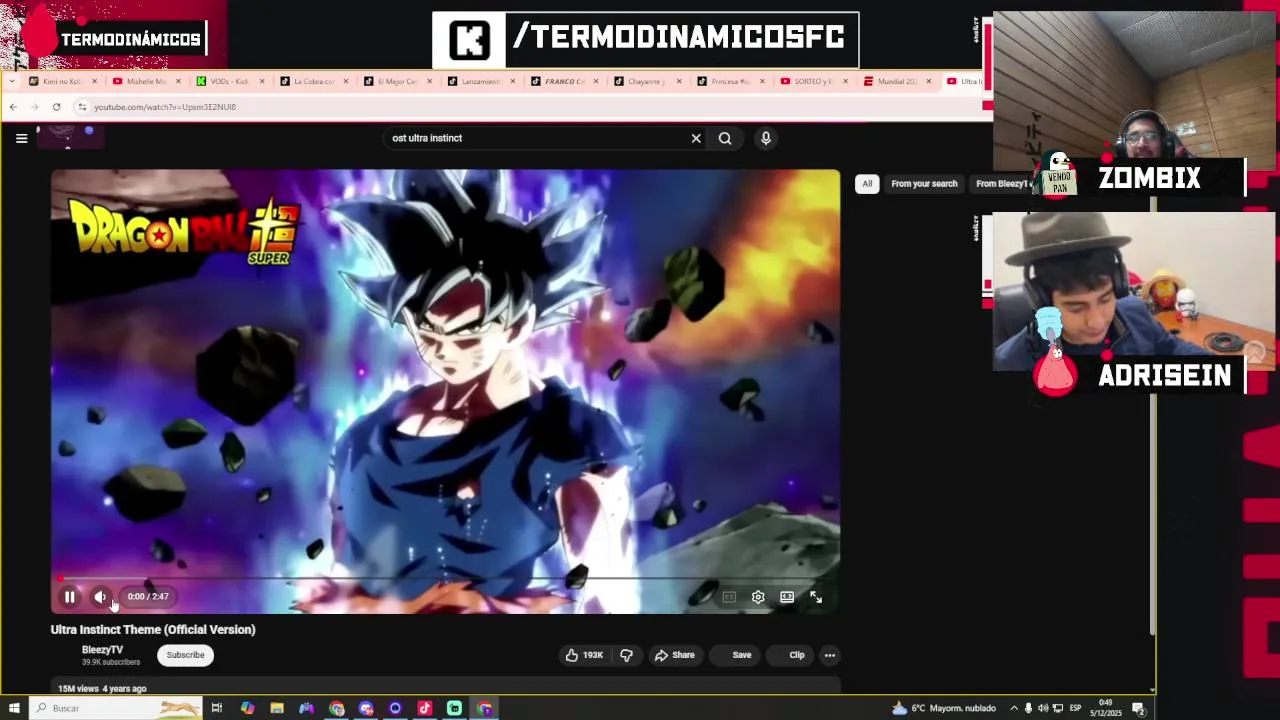Open the Windows Start menu
The image size is (1280, 720).
pyautogui.click(x=14, y=708)
